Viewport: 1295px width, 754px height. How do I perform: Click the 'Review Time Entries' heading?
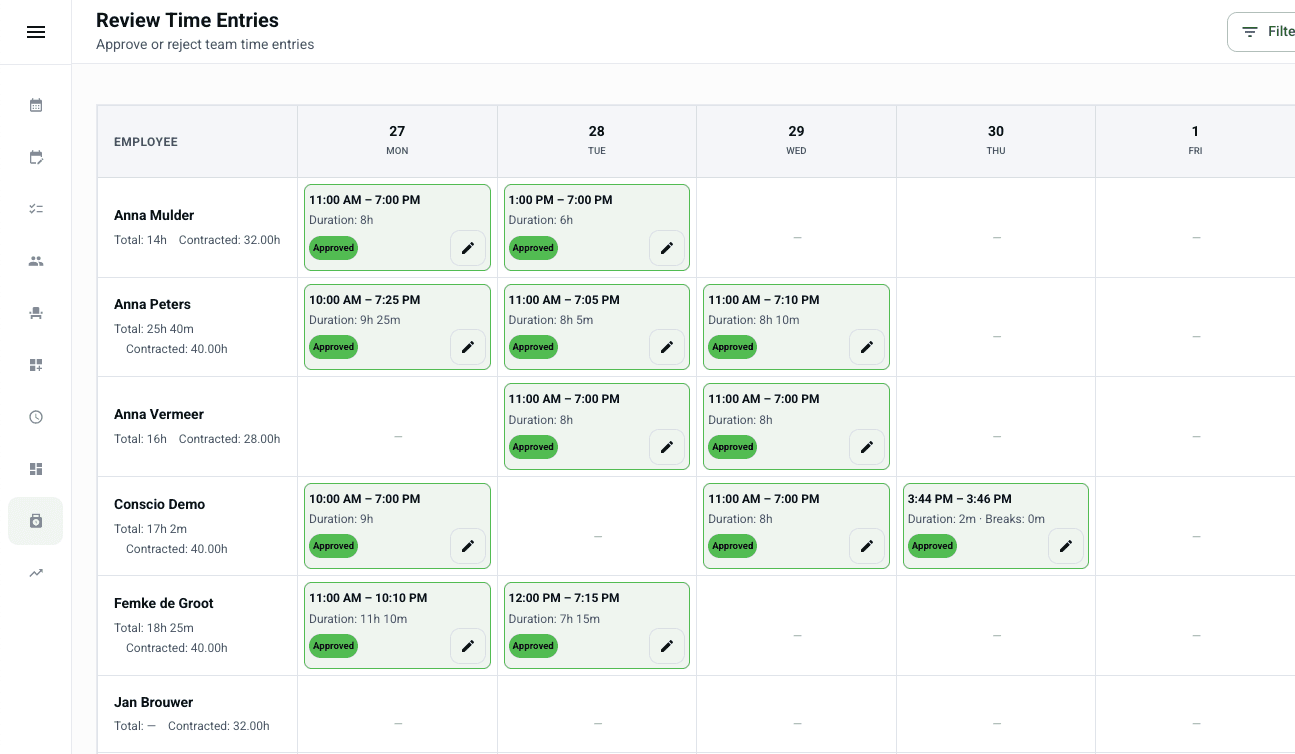(x=187, y=20)
